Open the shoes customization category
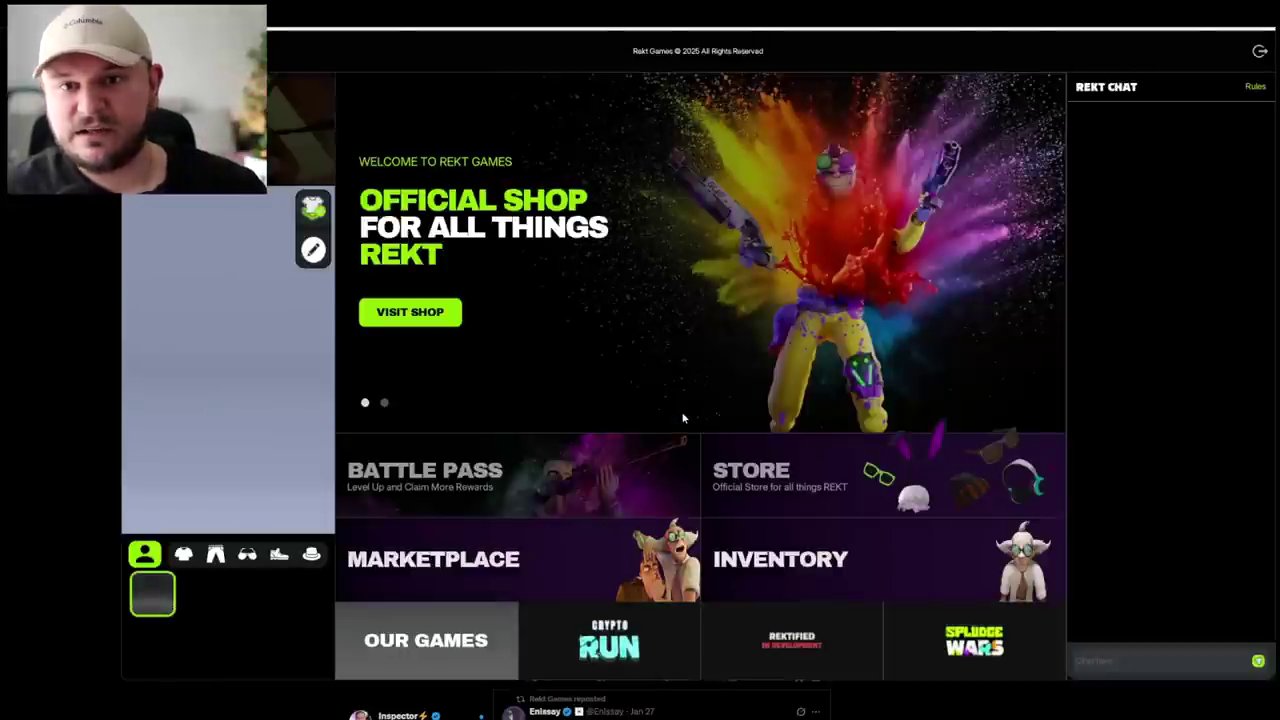 pos(279,554)
